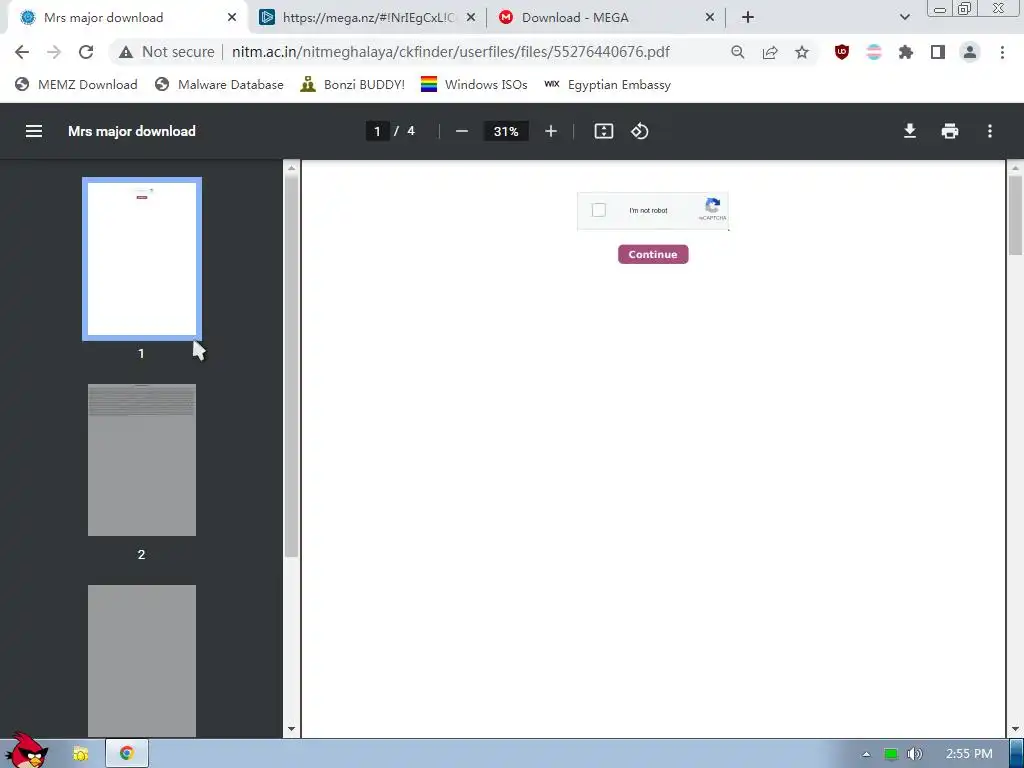Click the striped flag extension icon
The image size is (1024, 768).
874,52
